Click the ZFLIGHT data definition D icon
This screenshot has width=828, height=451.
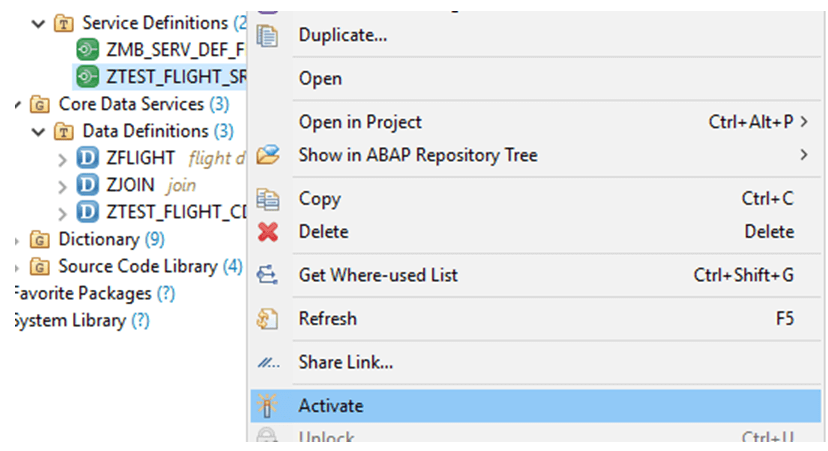88,158
